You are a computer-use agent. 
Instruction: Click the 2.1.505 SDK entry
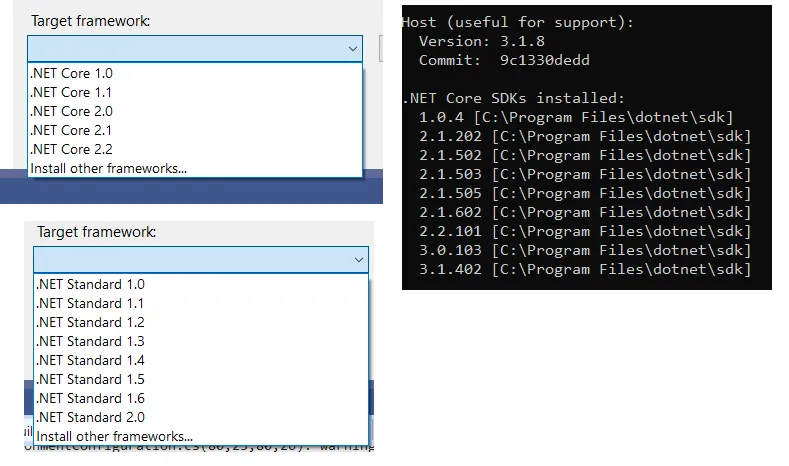(x=585, y=193)
